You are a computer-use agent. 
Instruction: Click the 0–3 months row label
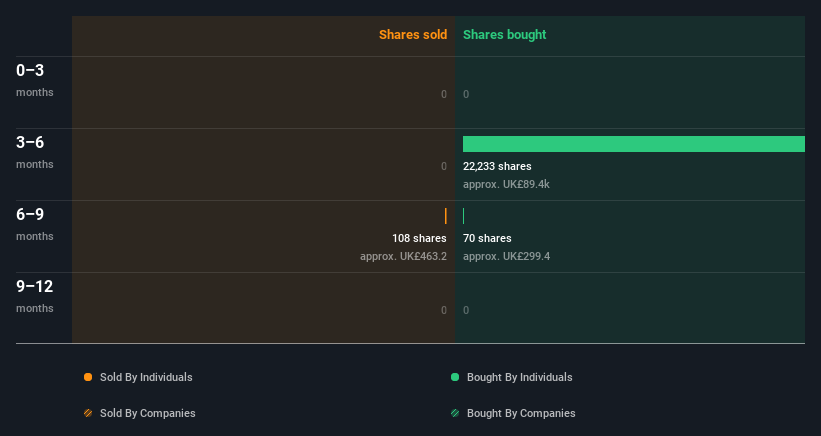pos(35,80)
